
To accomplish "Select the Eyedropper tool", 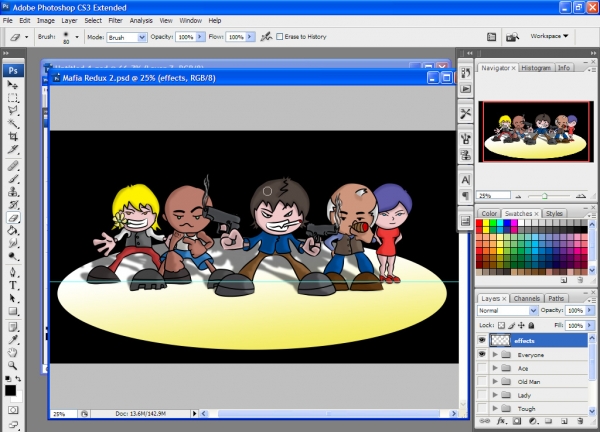I will (13, 340).
